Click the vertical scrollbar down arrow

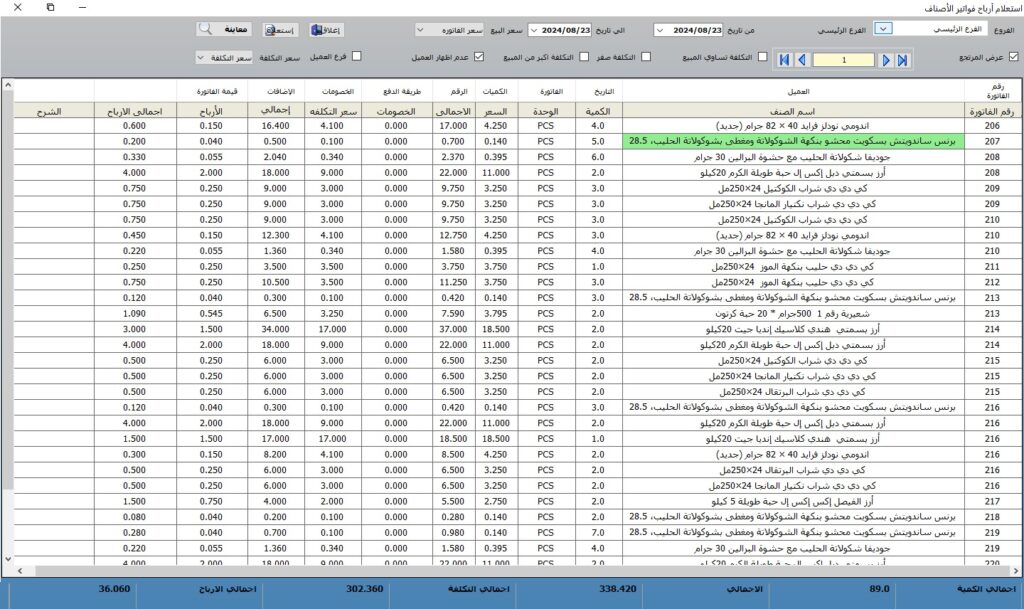7,558
